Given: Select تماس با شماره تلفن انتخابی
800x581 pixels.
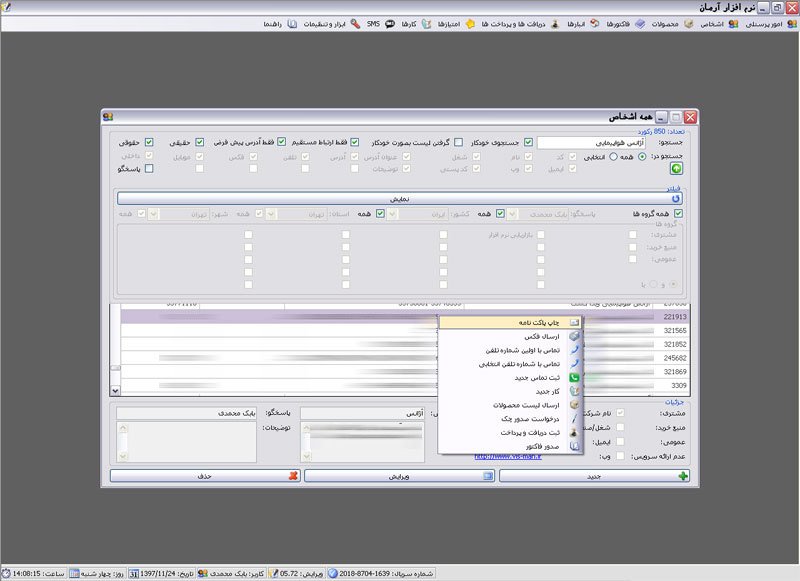Looking at the screenshot, I should pos(510,364).
